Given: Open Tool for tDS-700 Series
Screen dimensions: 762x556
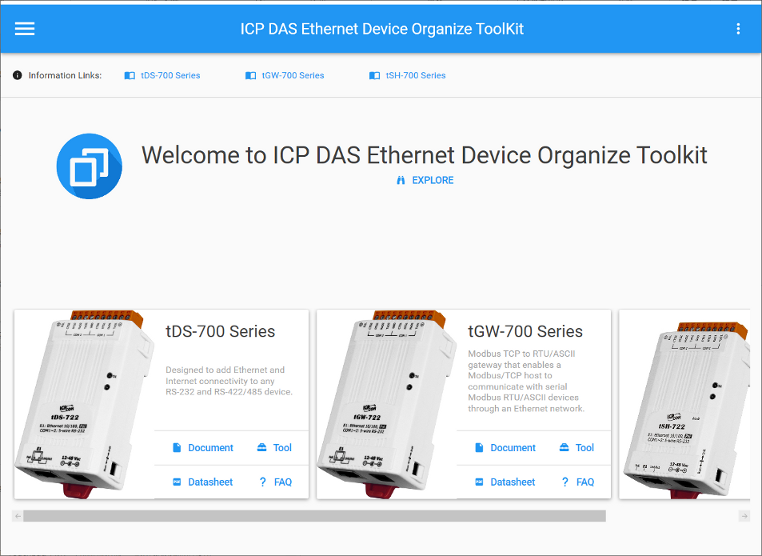Looking at the screenshot, I should (275, 448).
